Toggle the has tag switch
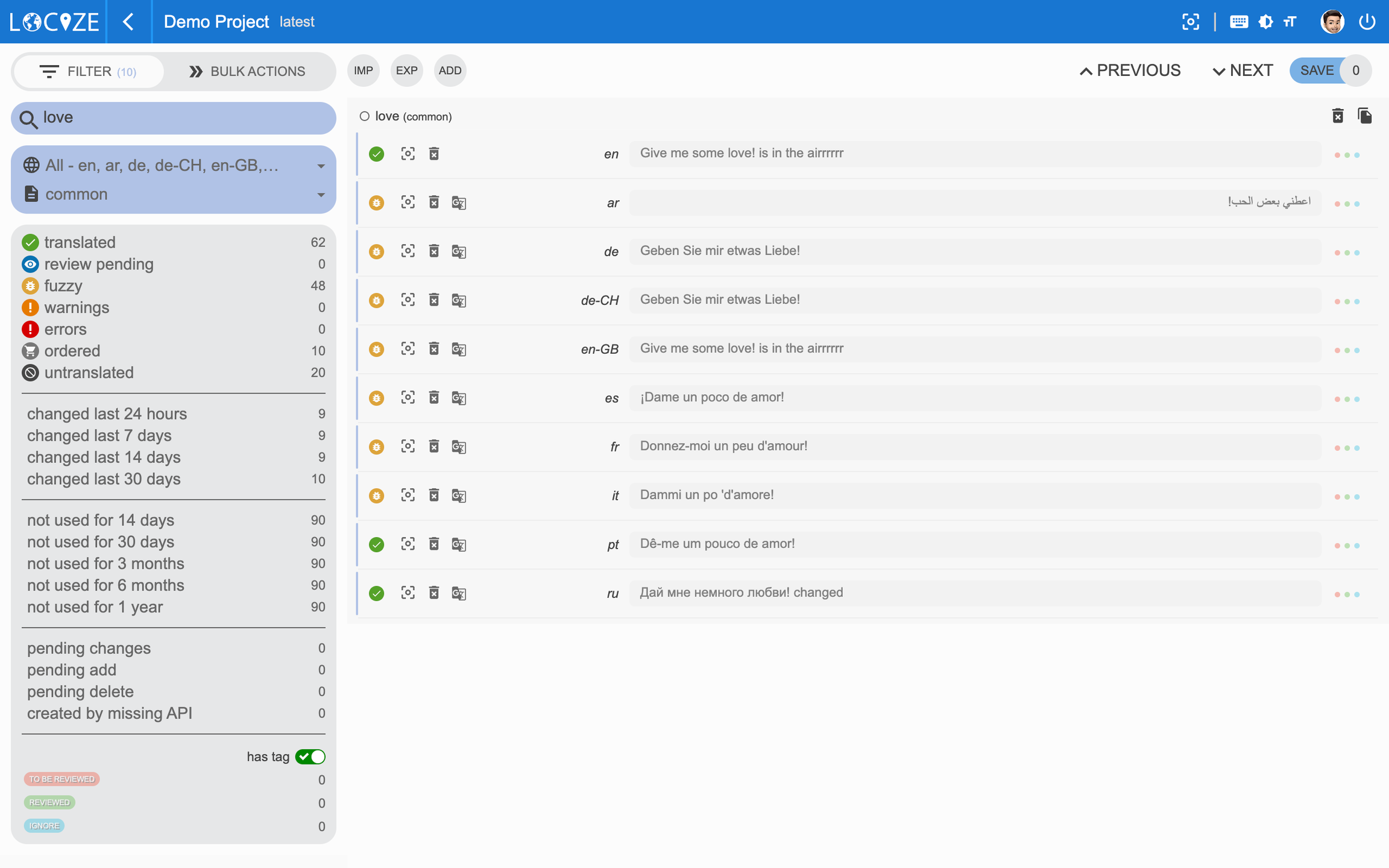1389x868 pixels. [x=310, y=756]
